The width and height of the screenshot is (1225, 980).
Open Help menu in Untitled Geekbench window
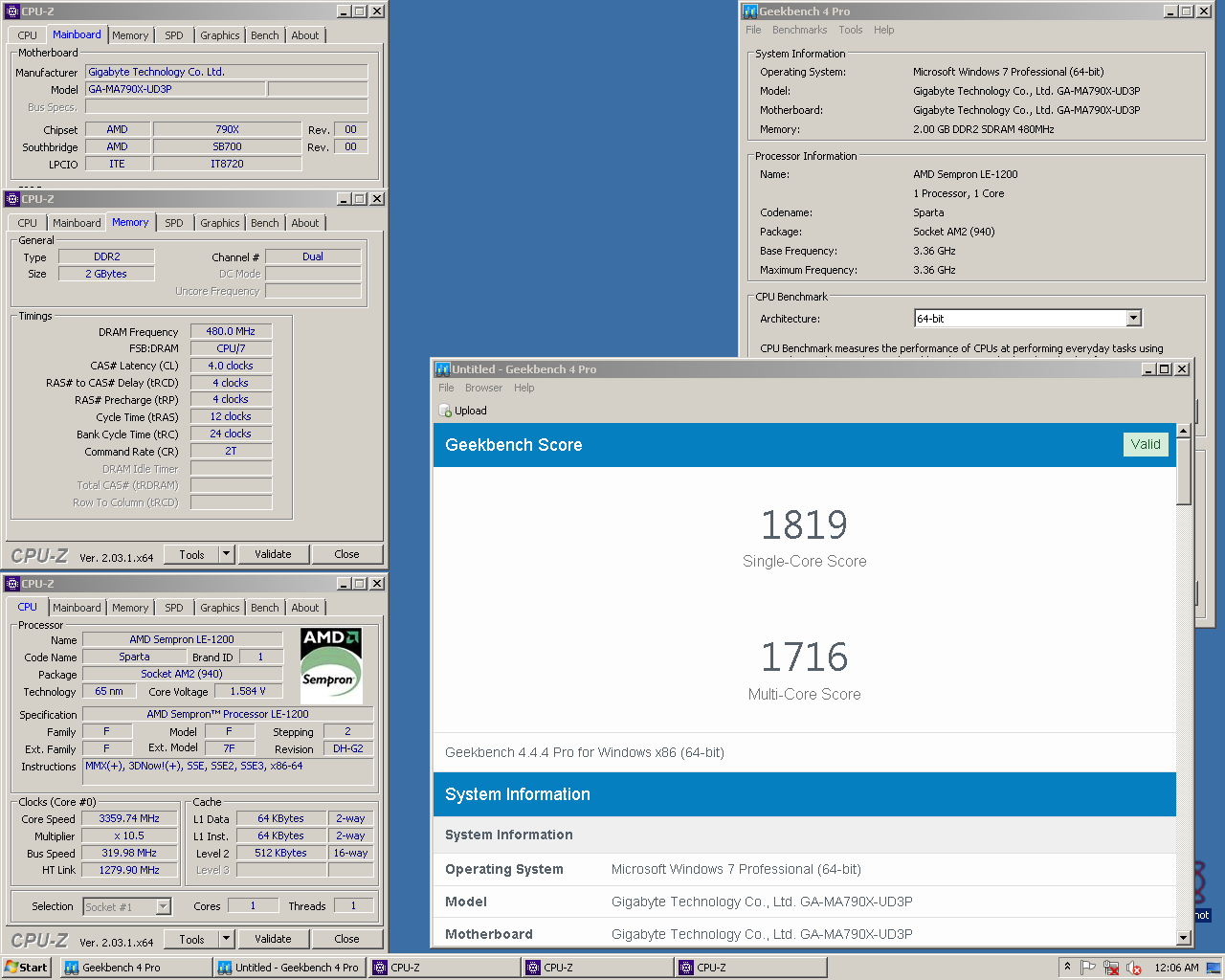(523, 388)
